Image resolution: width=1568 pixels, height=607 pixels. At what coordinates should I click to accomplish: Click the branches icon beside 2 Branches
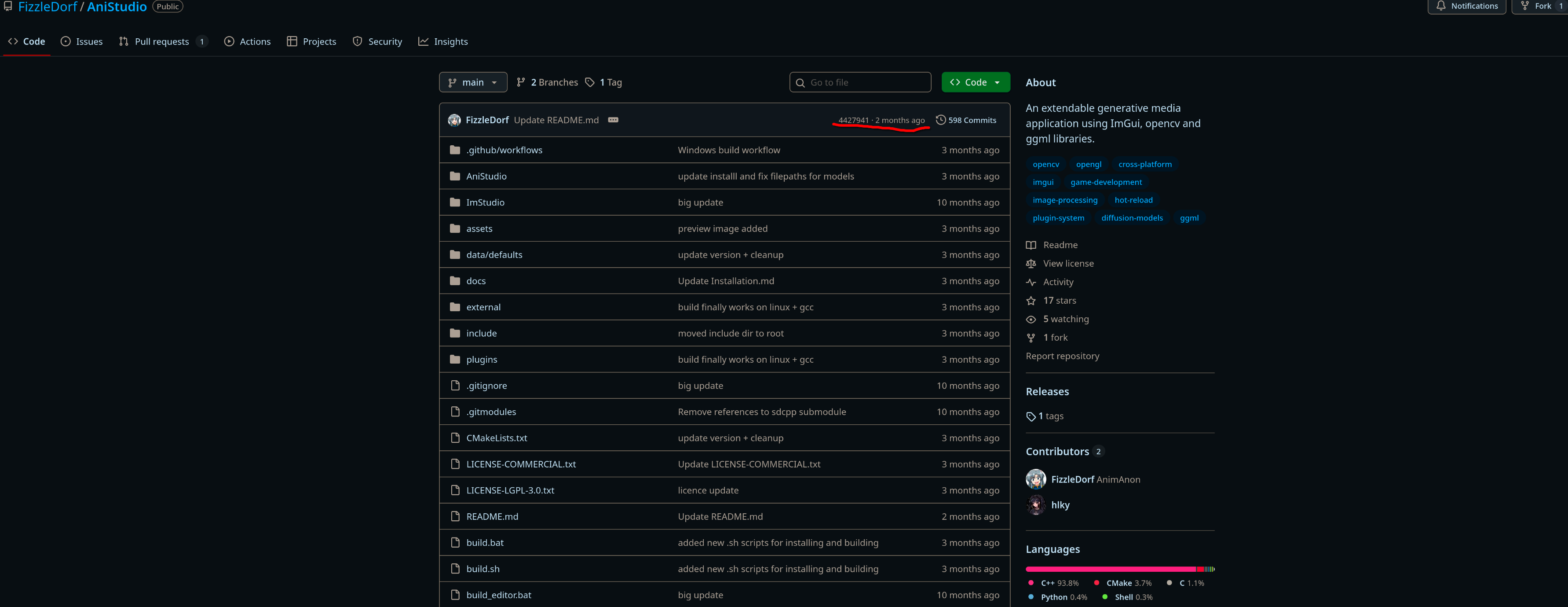click(520, 82)
